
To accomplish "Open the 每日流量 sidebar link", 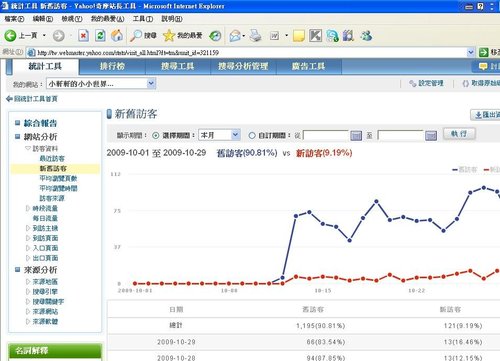I will tap(45, 218).
